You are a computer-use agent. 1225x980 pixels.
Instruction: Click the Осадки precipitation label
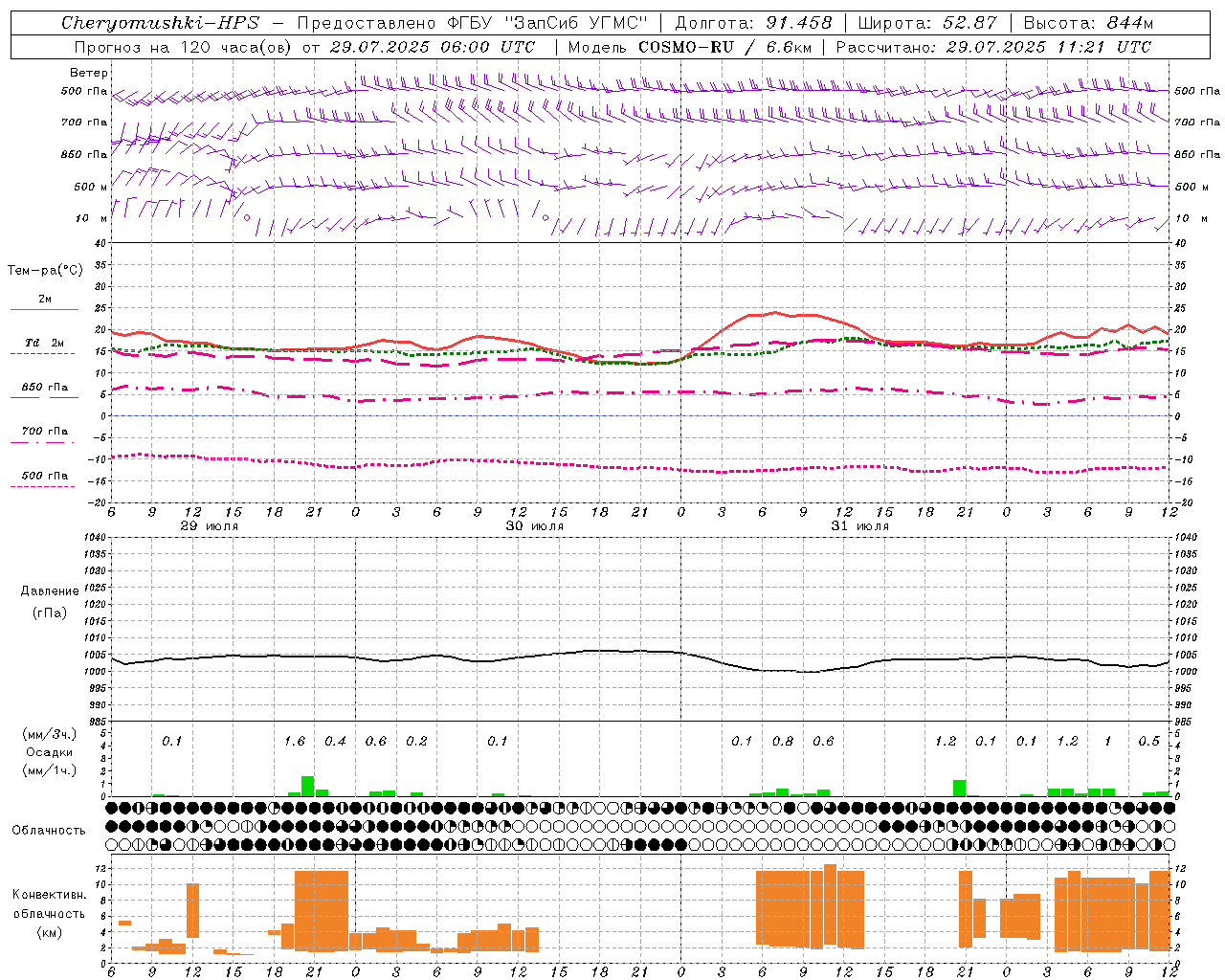[x=48, y=752]
